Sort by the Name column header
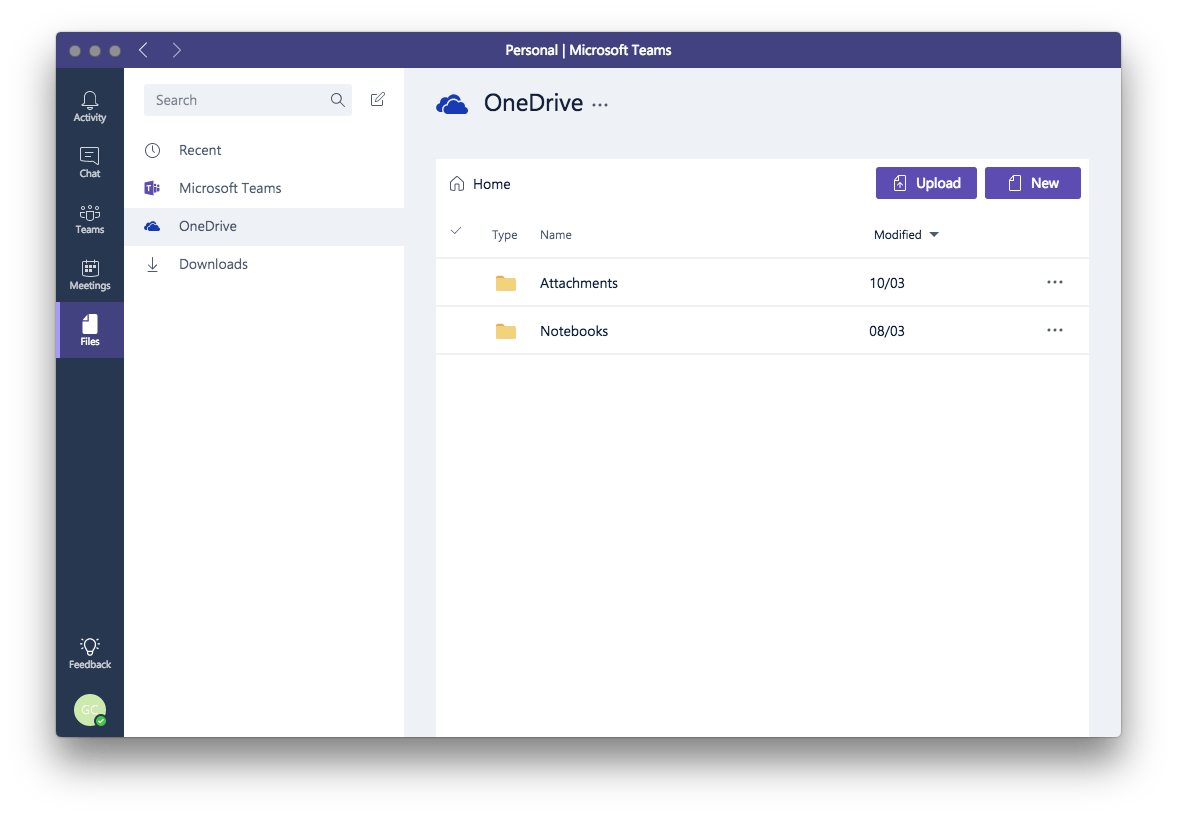Viewport: 1177px width, 817px height. tap(555, 235)
